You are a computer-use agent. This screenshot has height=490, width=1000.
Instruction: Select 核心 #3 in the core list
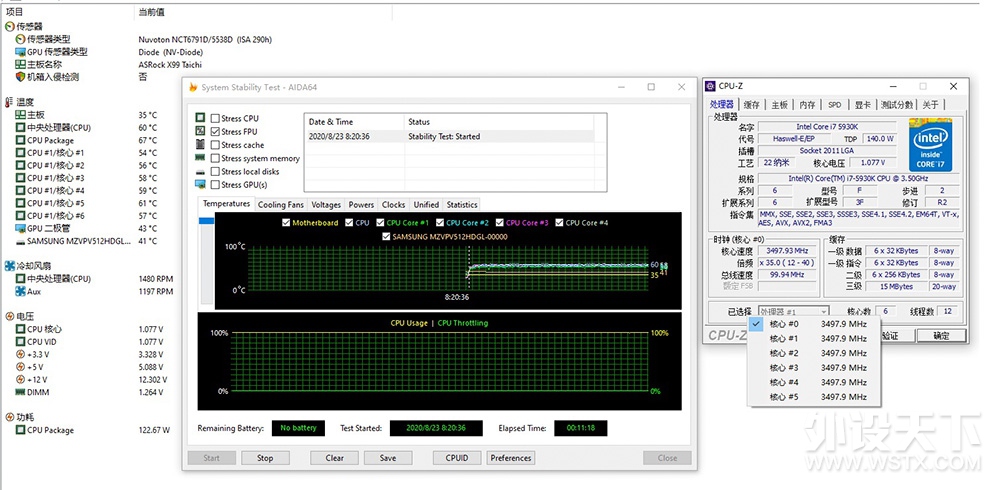[x=814, y=368]
